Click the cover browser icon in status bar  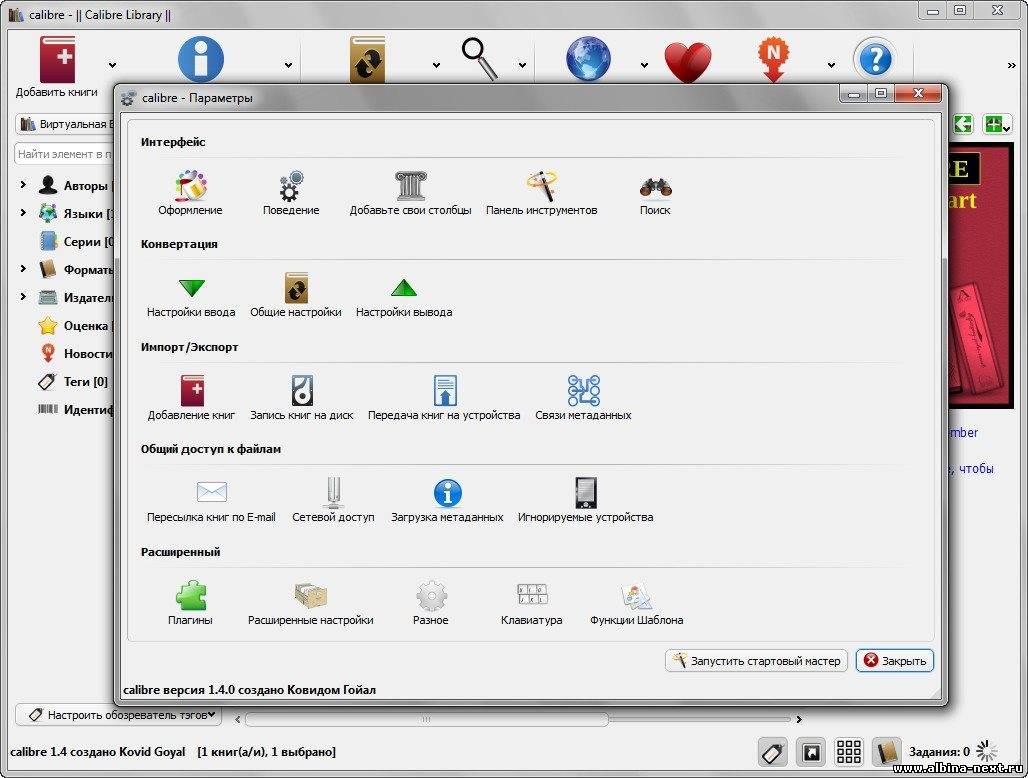coord(811,752)
